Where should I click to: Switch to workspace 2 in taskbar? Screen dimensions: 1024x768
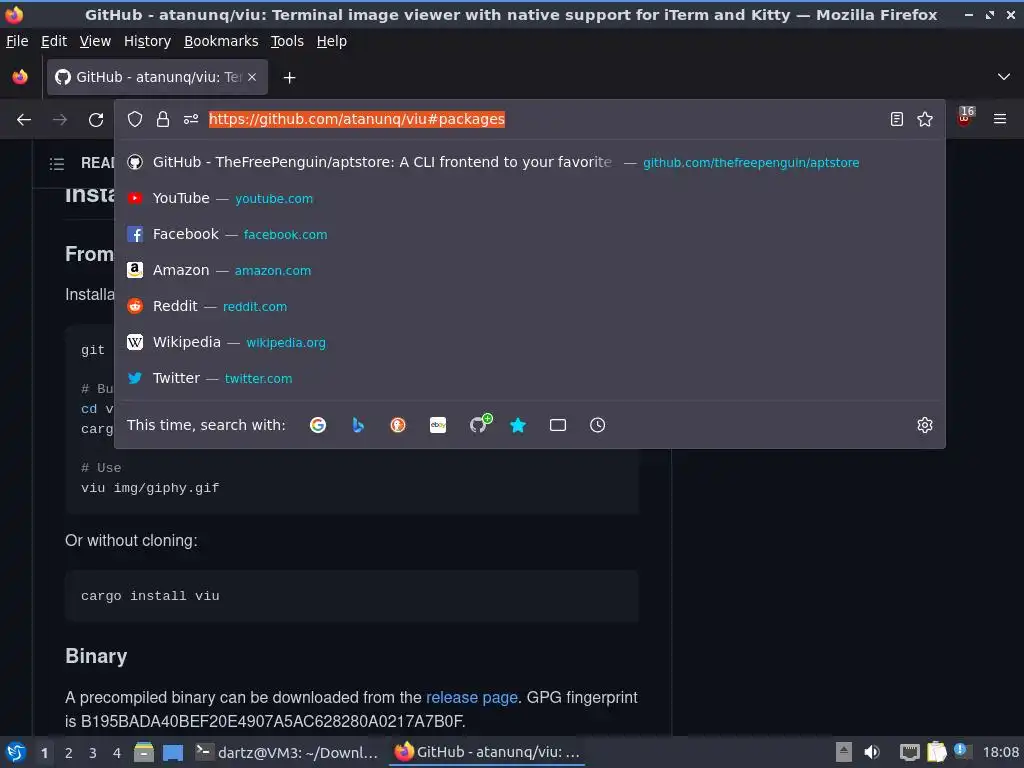point(69,753)
